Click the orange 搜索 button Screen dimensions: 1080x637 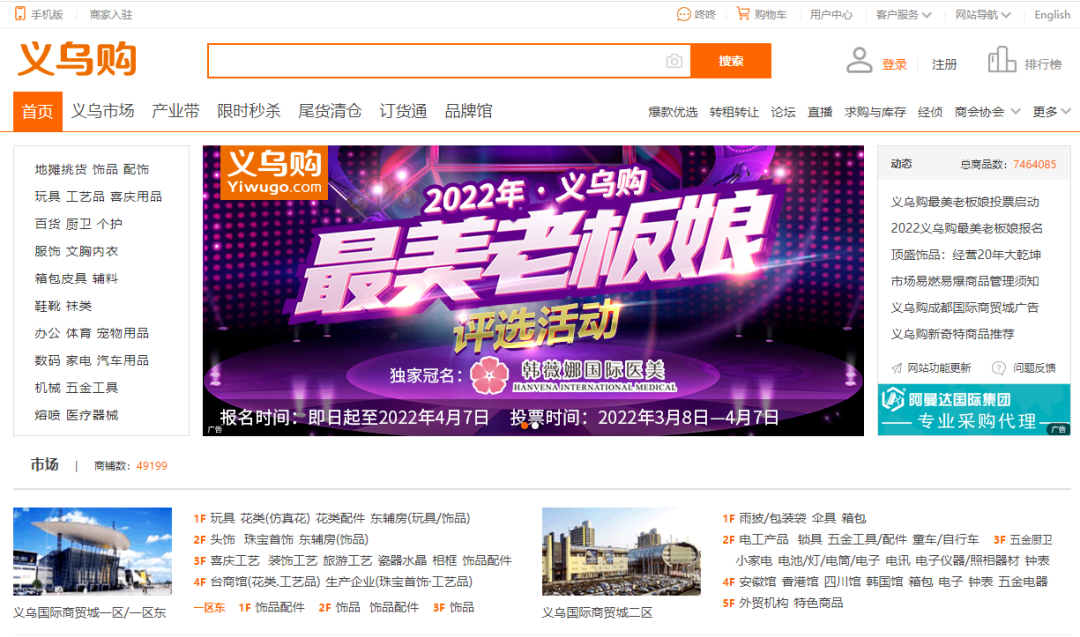coord(731,61)
